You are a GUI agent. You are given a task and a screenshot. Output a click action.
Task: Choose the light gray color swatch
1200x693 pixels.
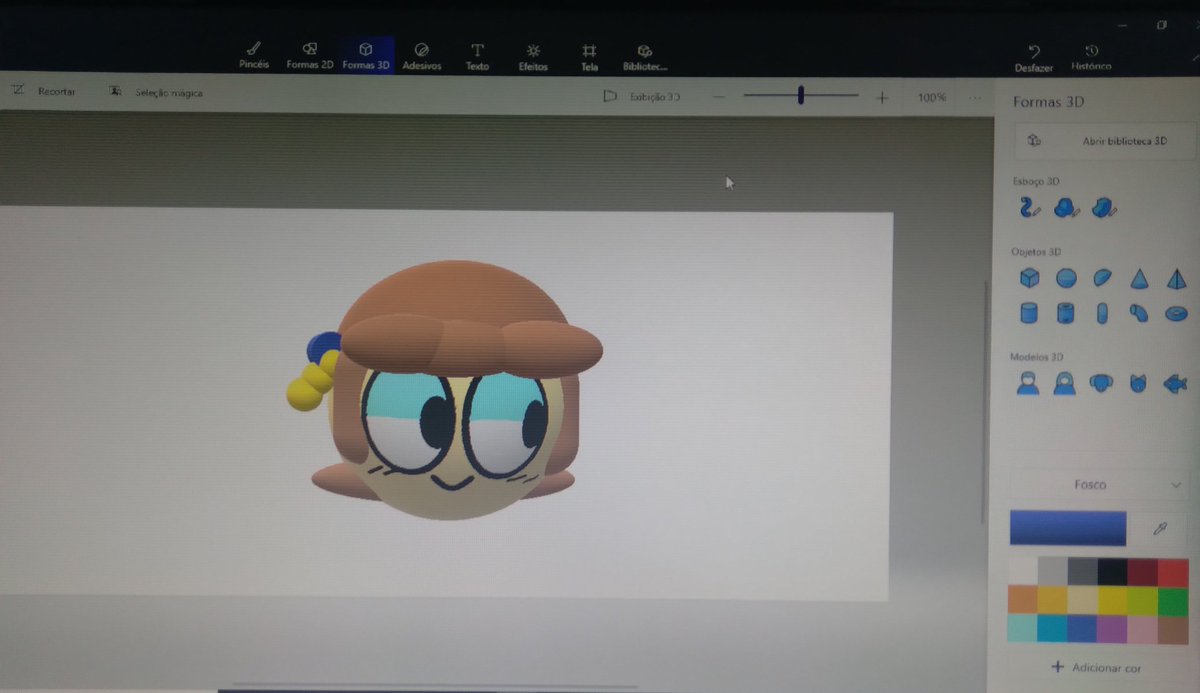coord(1053,571)
